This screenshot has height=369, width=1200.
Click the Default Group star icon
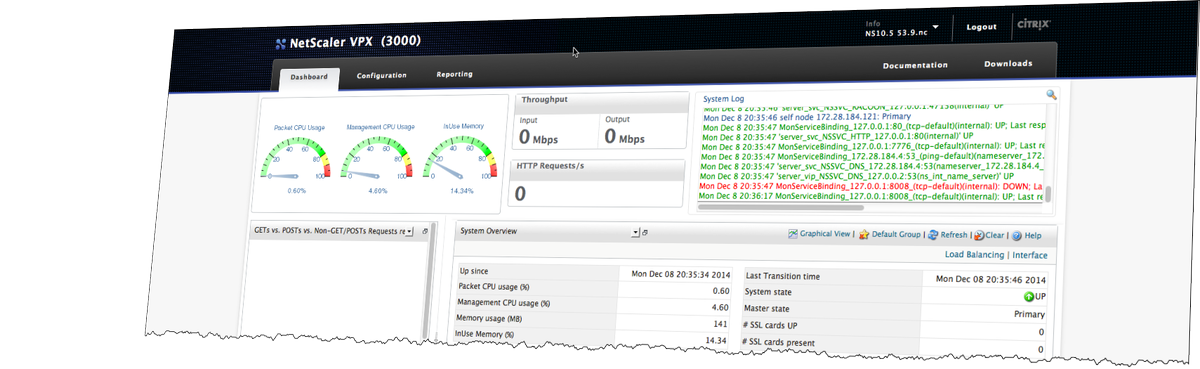pyautogui.click(x=864, y=235)
